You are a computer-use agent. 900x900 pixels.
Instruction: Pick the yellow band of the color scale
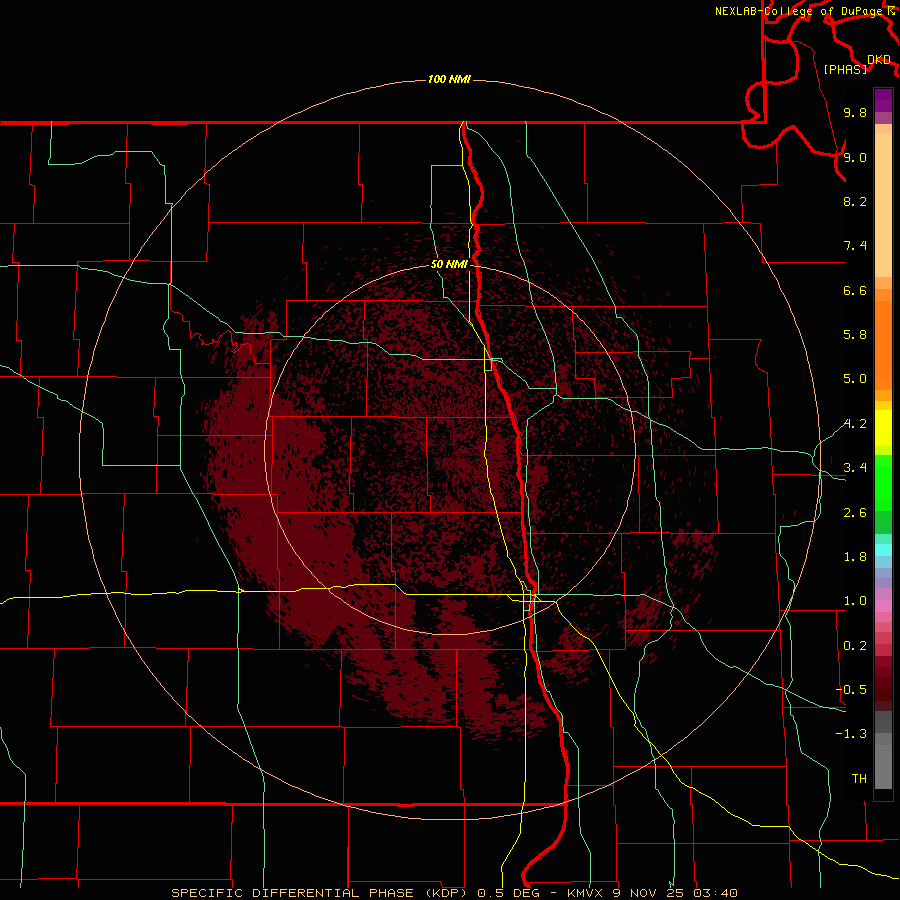pos(883,428)
